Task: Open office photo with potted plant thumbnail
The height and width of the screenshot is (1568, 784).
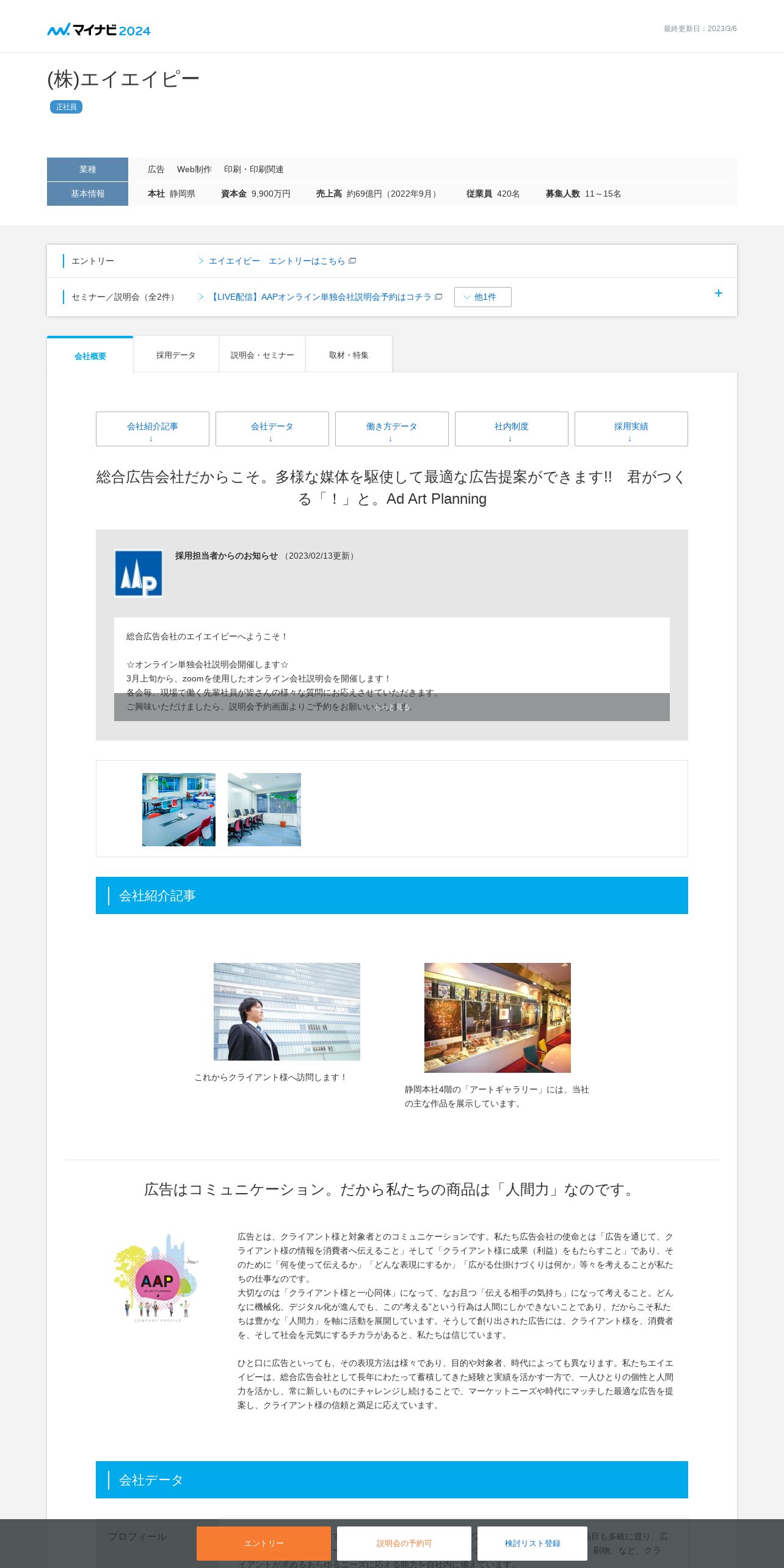Action: [264, 810]
